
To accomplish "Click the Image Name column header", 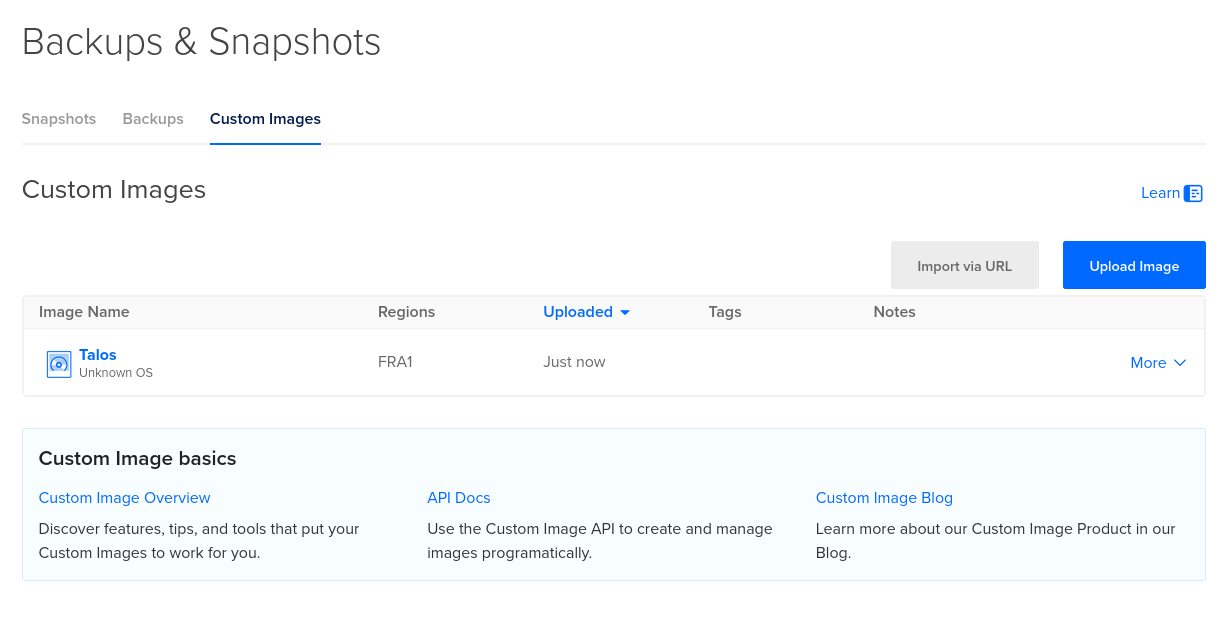I will click(x=84, y=312).
